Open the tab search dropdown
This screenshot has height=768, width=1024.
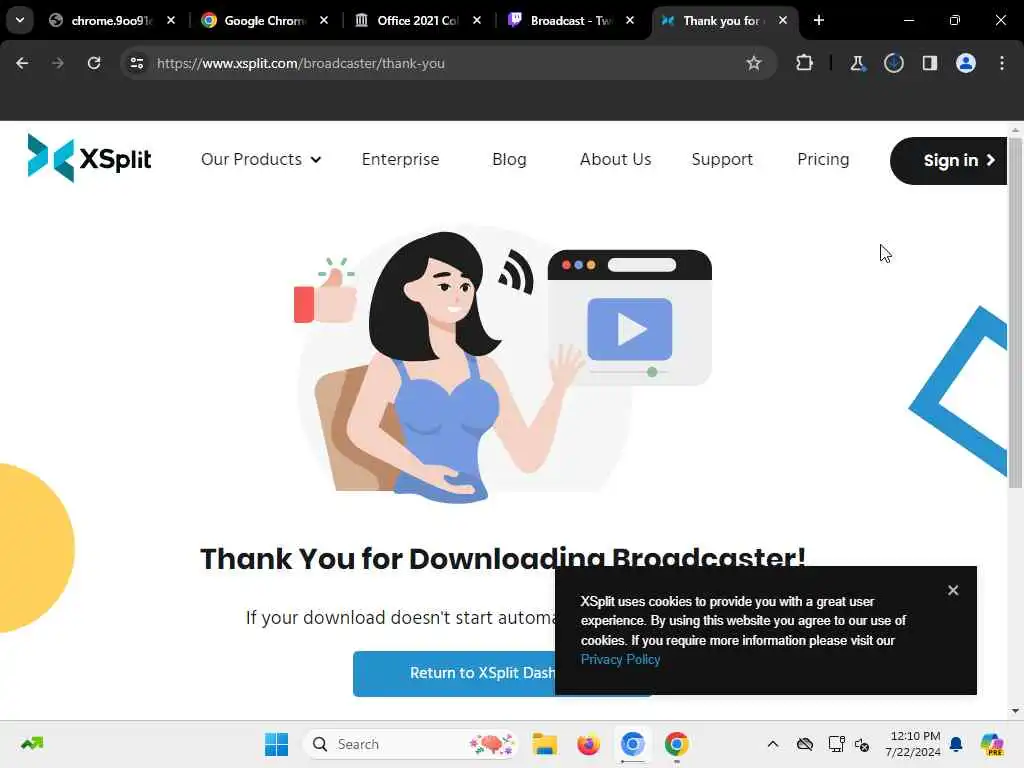pos(20,20)
